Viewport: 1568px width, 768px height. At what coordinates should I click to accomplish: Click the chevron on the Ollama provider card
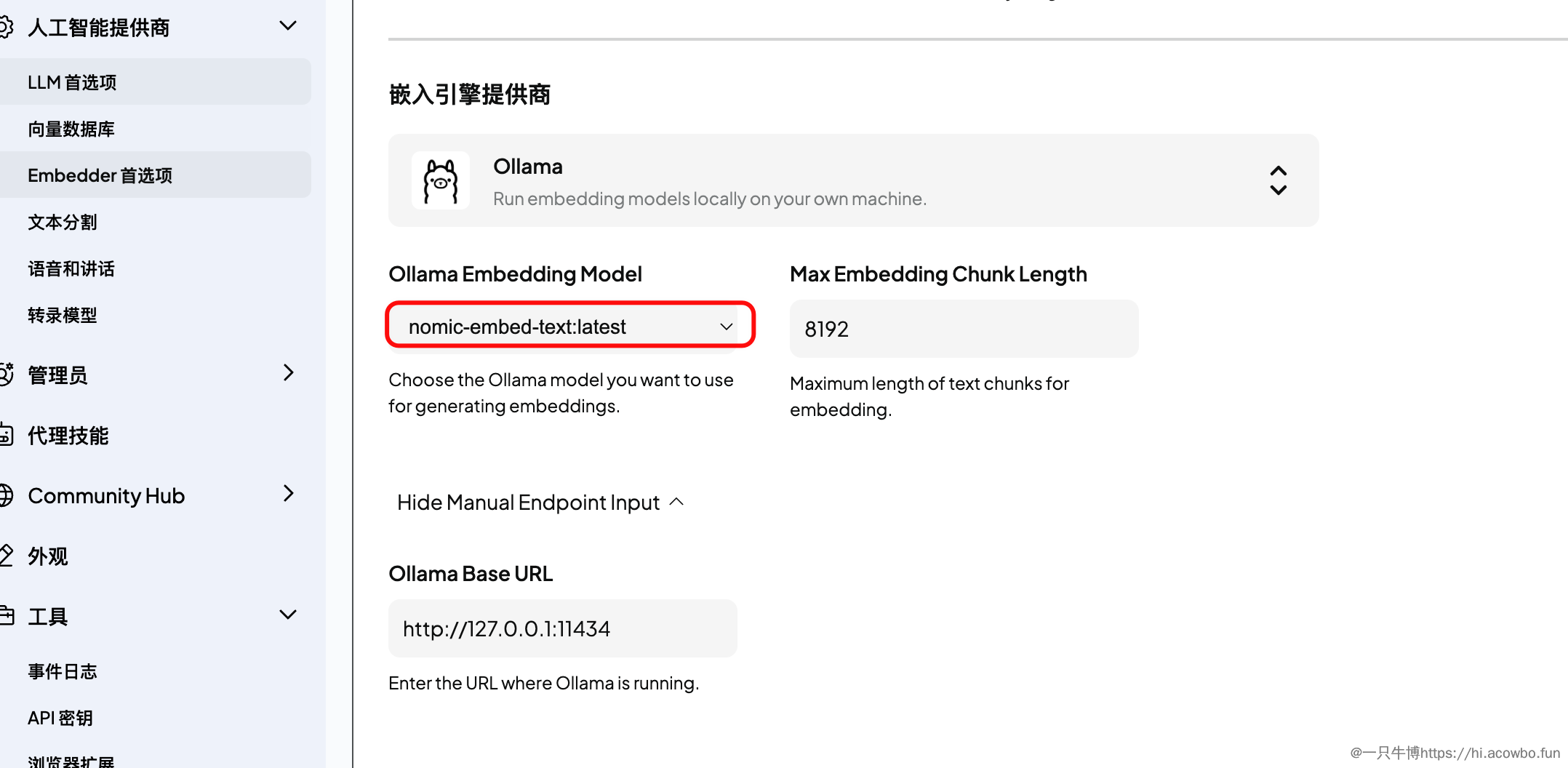[1278, 180]
